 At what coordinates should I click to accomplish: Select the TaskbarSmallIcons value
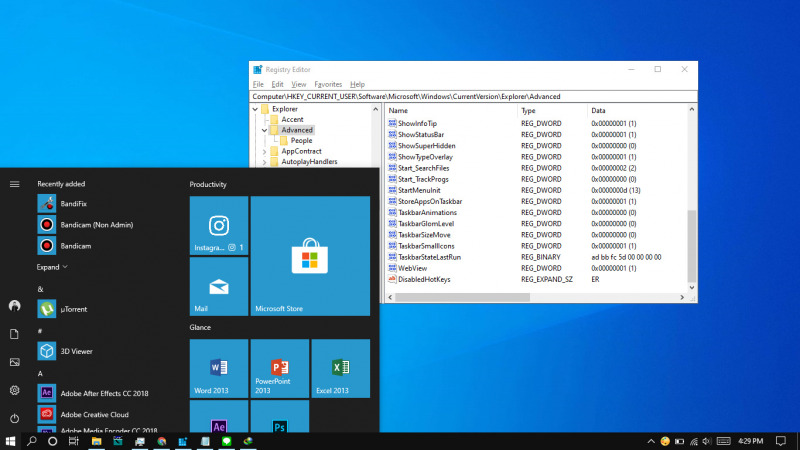pyautogui.click(x=426, y=246)
